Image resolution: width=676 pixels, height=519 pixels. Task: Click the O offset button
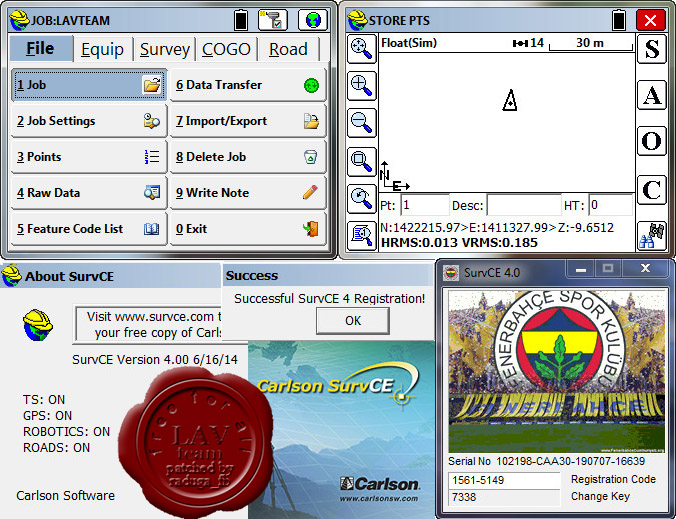click(651, 141)
